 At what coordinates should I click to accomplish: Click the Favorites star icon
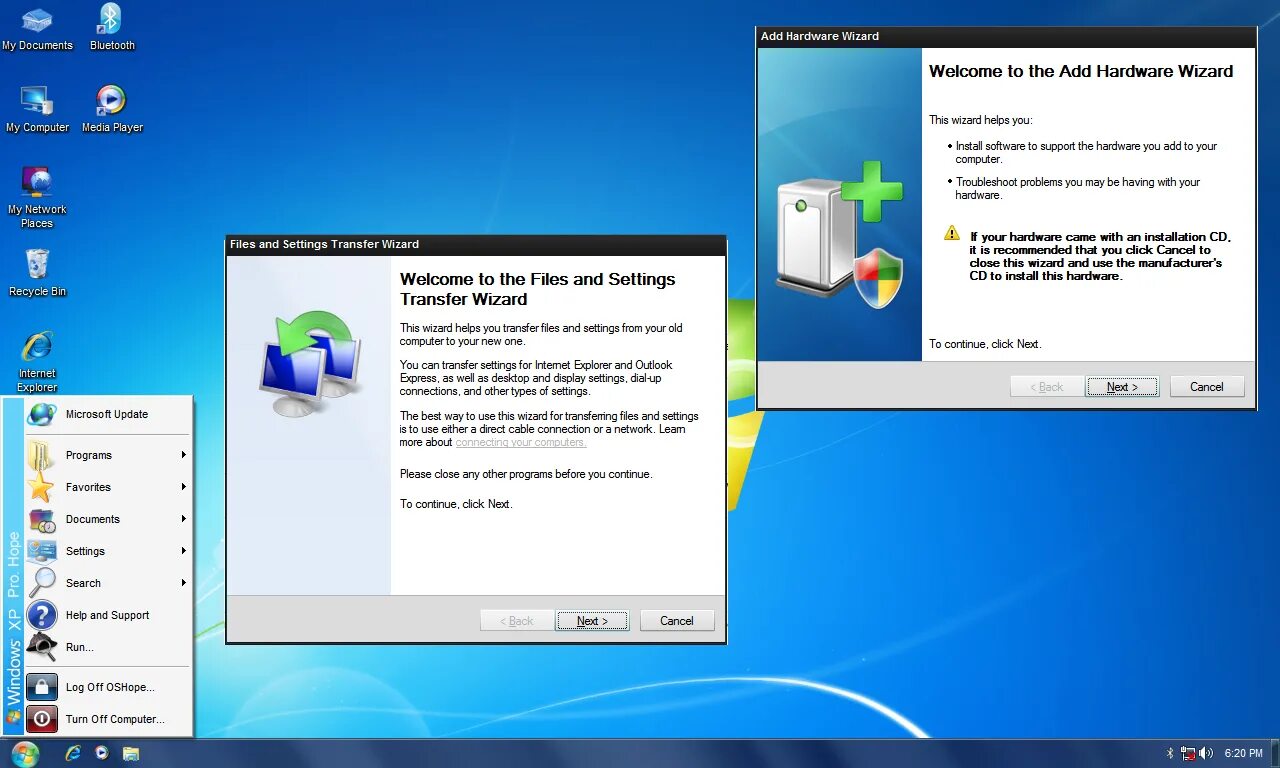click(41, 487)
